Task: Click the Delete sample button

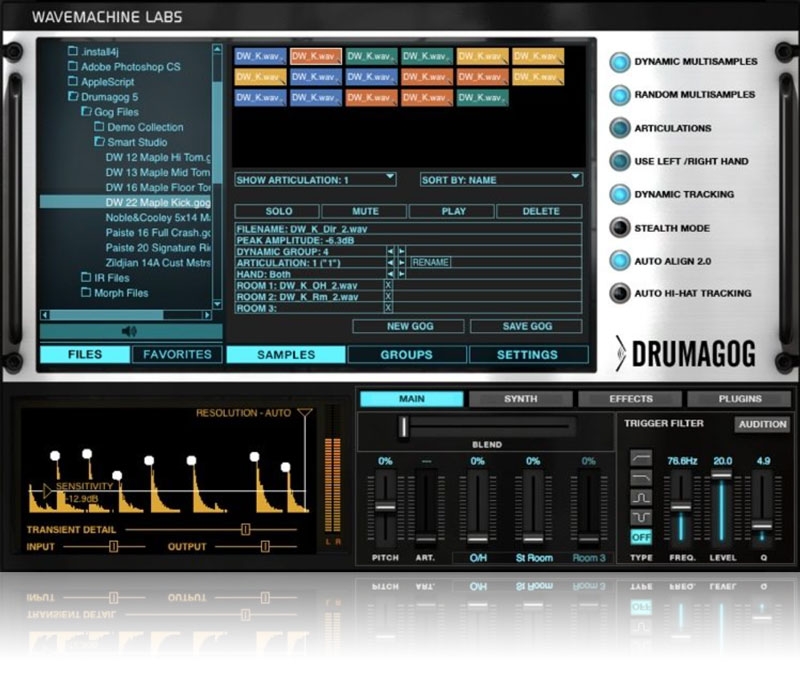Action: point(539,211)
